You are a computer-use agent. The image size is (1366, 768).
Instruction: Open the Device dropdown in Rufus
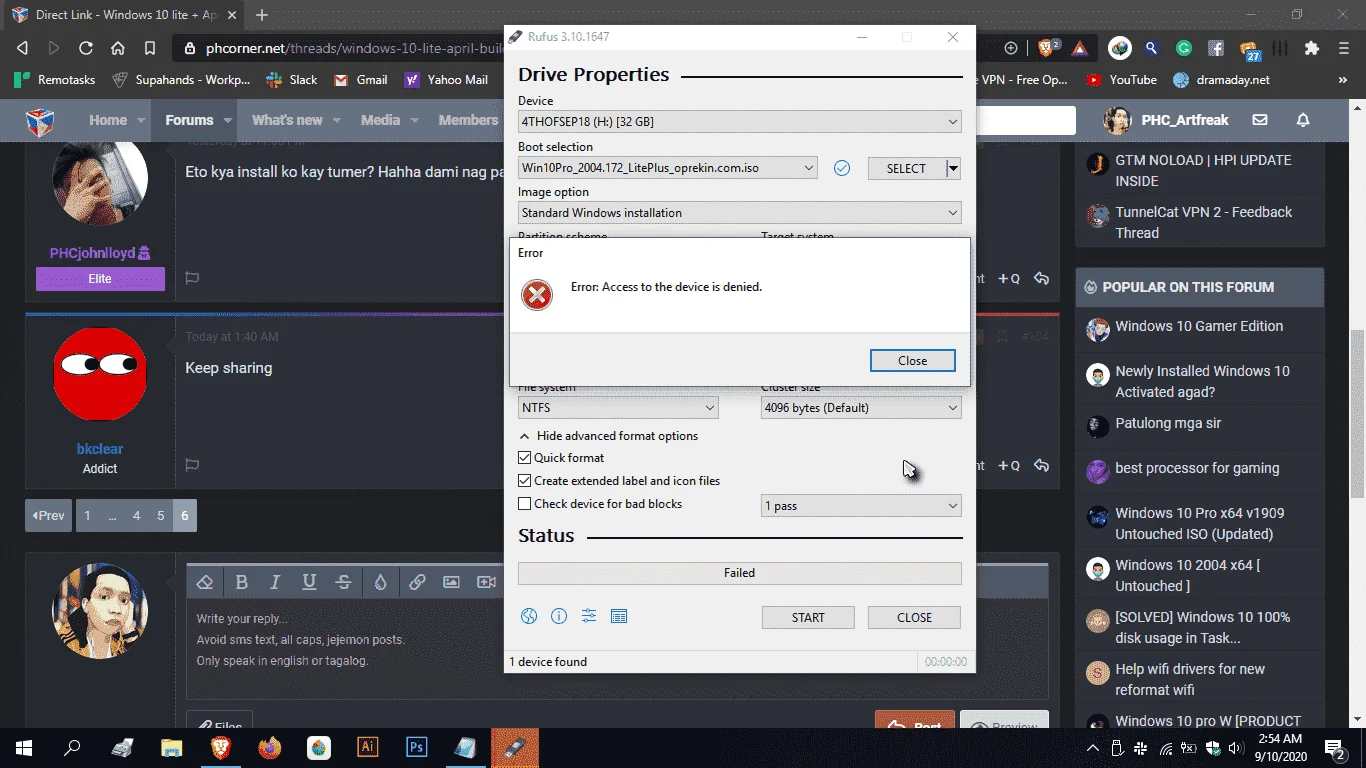[x=740, y=121]
